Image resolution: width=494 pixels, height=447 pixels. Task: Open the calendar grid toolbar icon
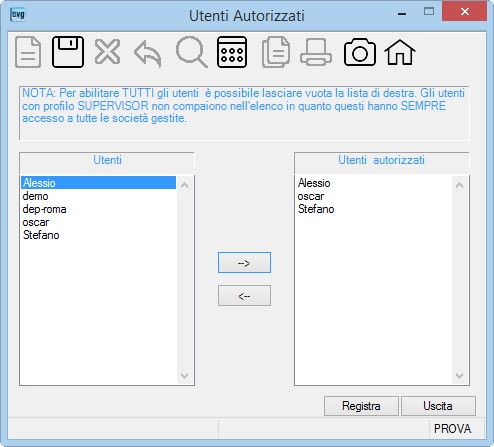232,52
